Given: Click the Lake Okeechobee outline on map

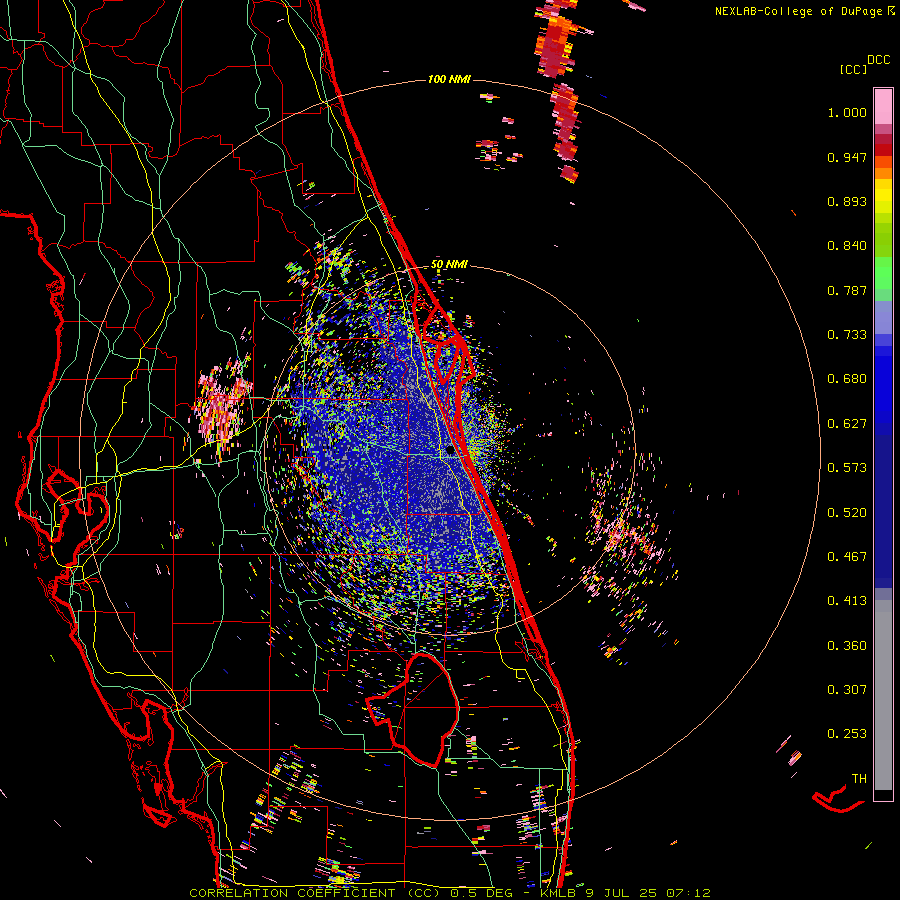Looking at the screenshot, I should coord(413,709).
